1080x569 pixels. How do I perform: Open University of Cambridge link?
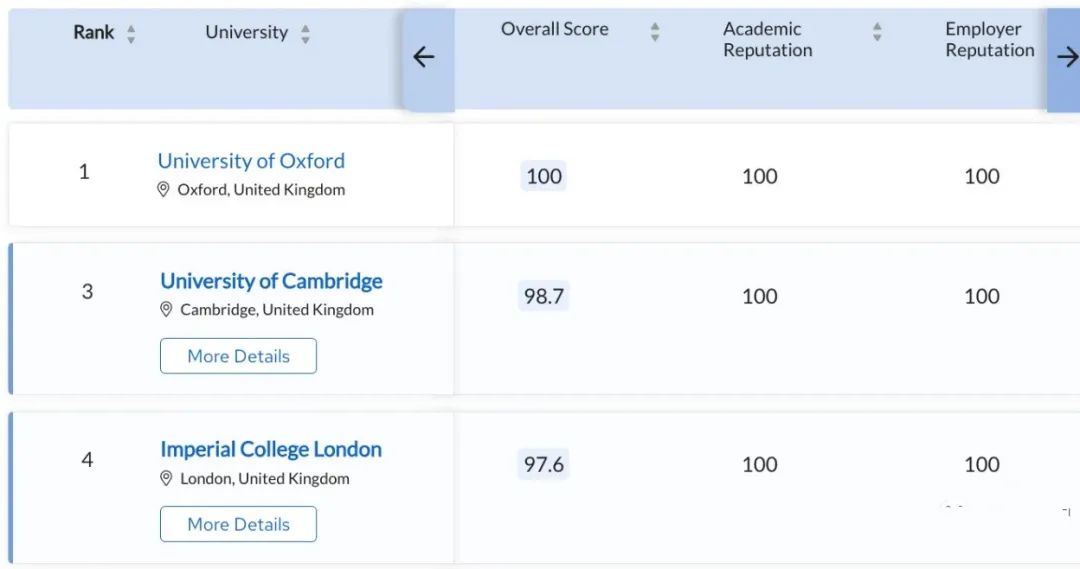tap(271, 281)
